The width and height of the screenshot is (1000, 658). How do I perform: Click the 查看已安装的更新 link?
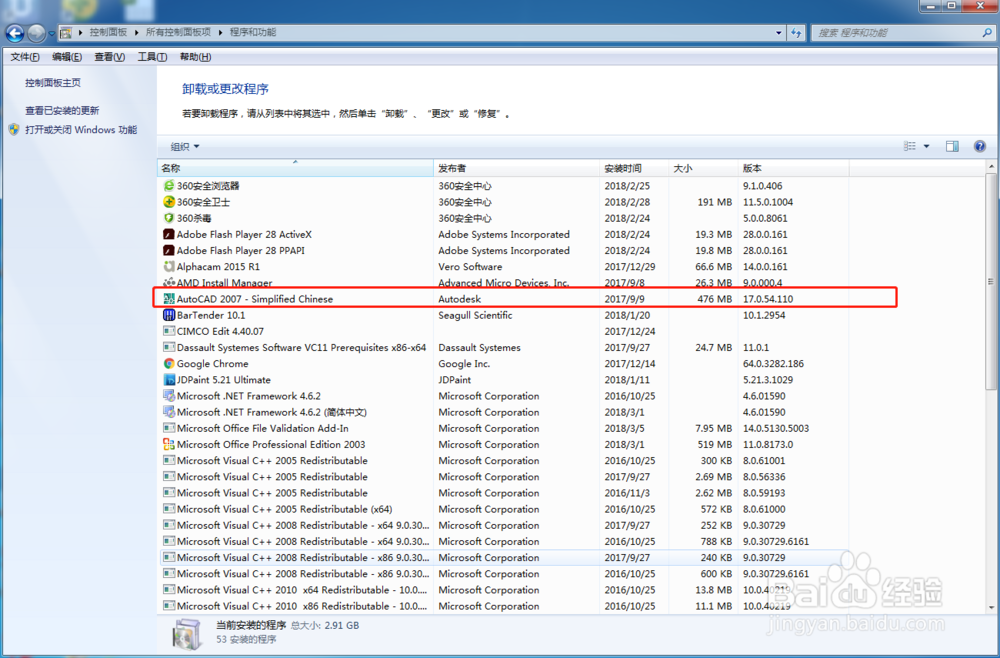pos(62,110)
